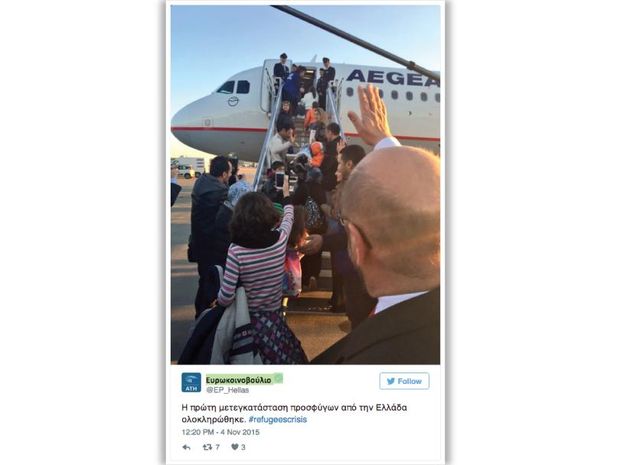620x465 pixels.
Task: Click the airplane cockpit windows in the photo
Action: tap(234, 87)
